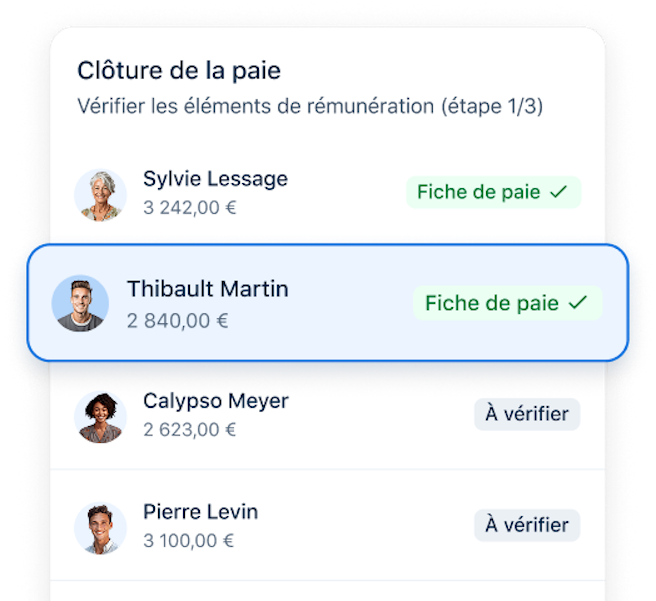Image resolution: width=656 pixels, height=601 pixels.
Task: Click the checkmark in Sylvie Lessage's badge
Action: pyautogui.click(x=558, y=192)
